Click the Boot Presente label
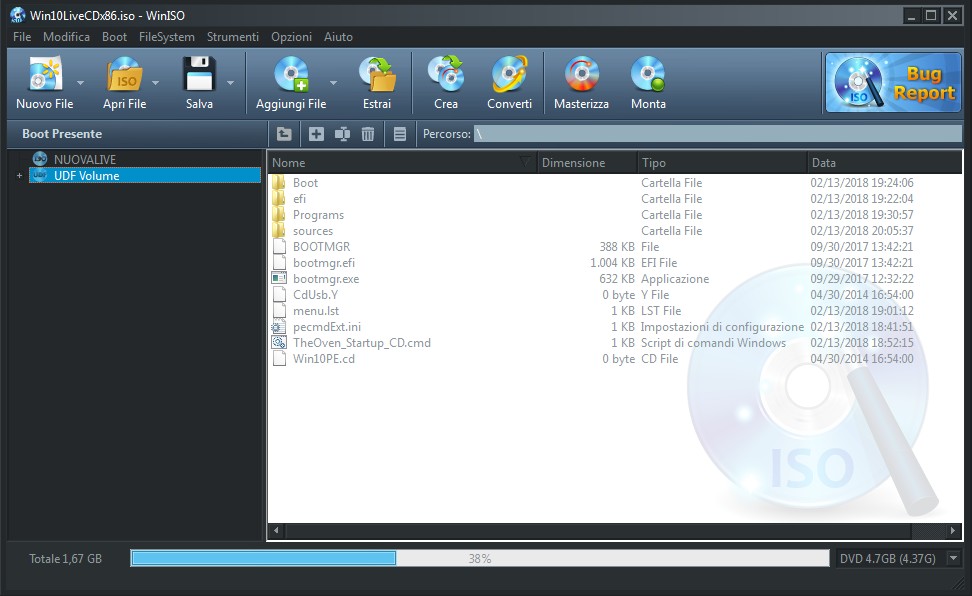Image resolution: width=972 pixels, height=596 pixels. point(62,134)
